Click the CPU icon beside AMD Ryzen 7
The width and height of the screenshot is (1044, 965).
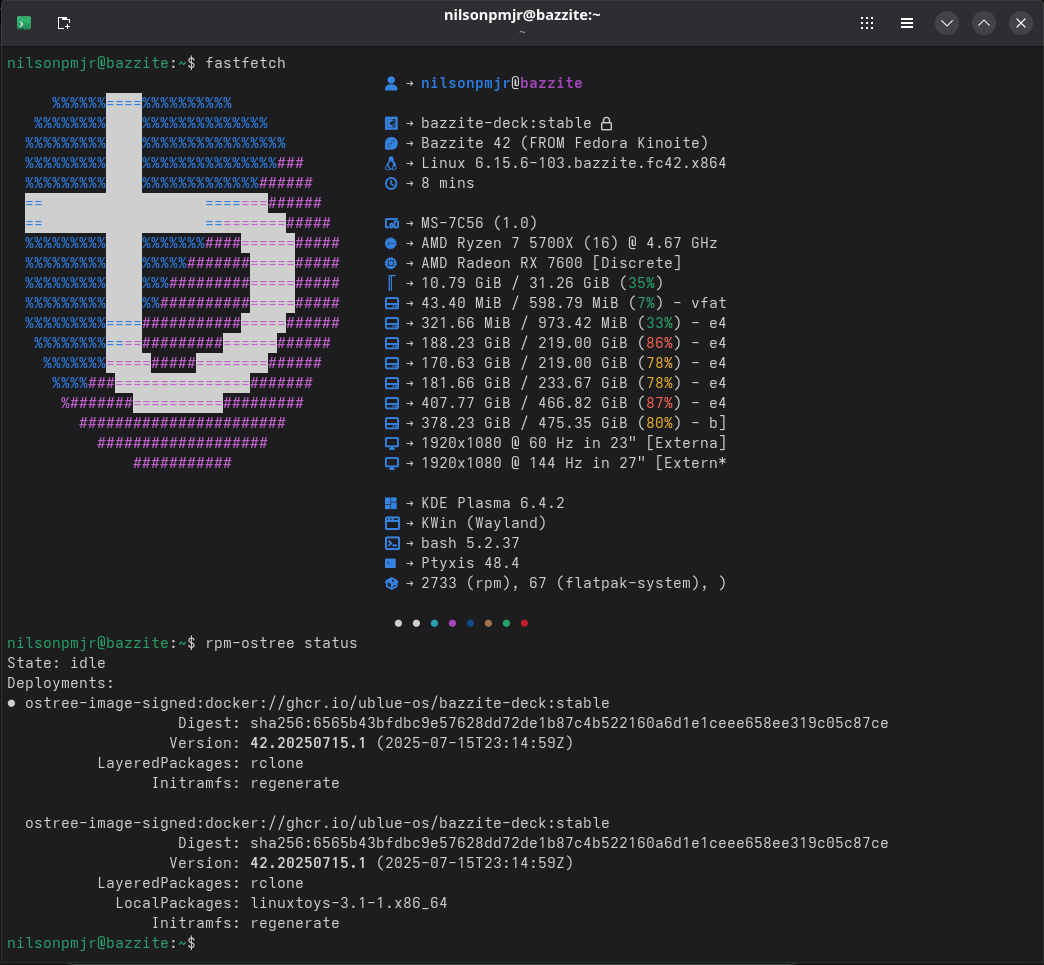(392, 243)
